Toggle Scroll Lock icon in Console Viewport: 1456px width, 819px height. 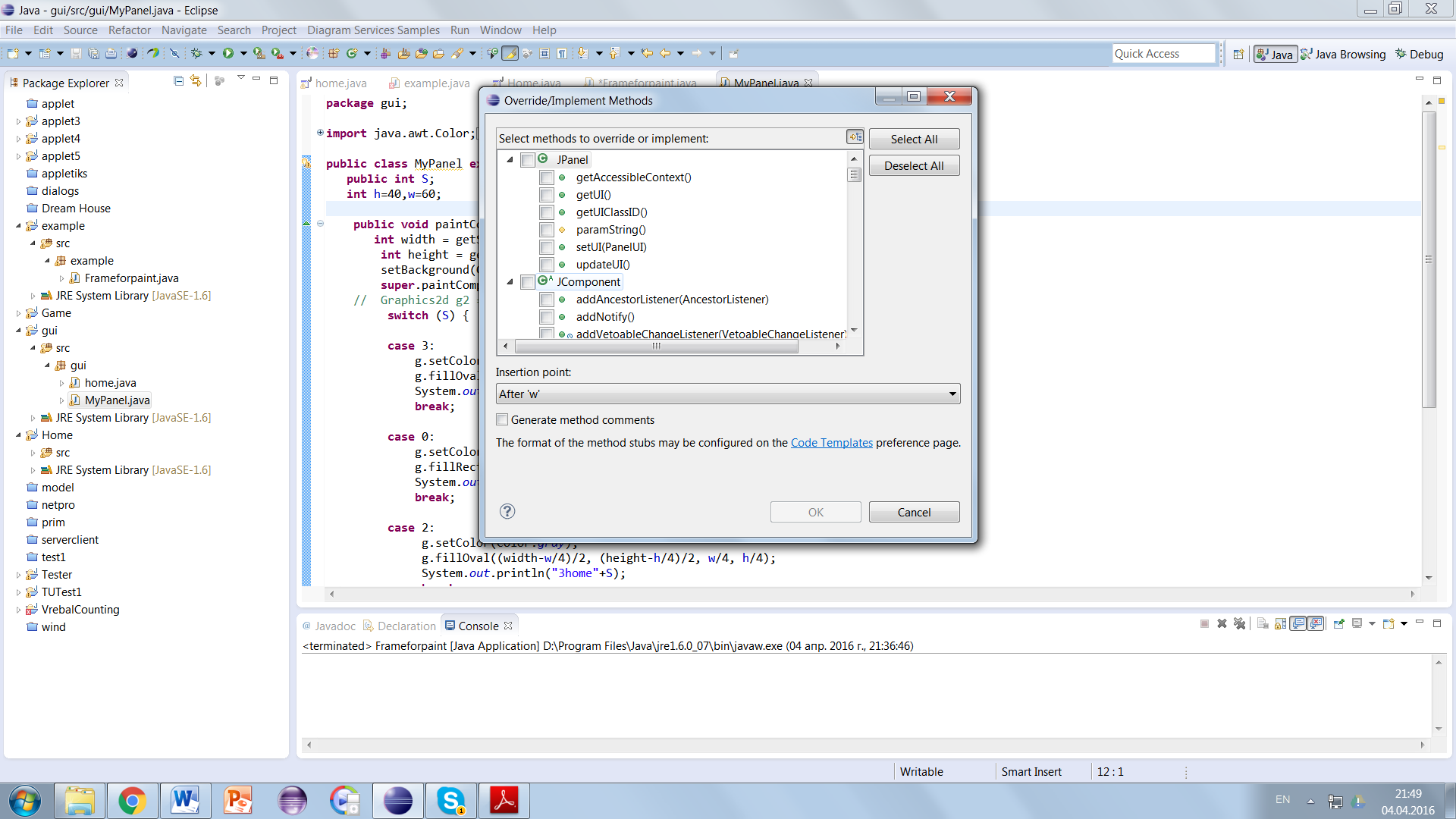tap(1281, 623)
